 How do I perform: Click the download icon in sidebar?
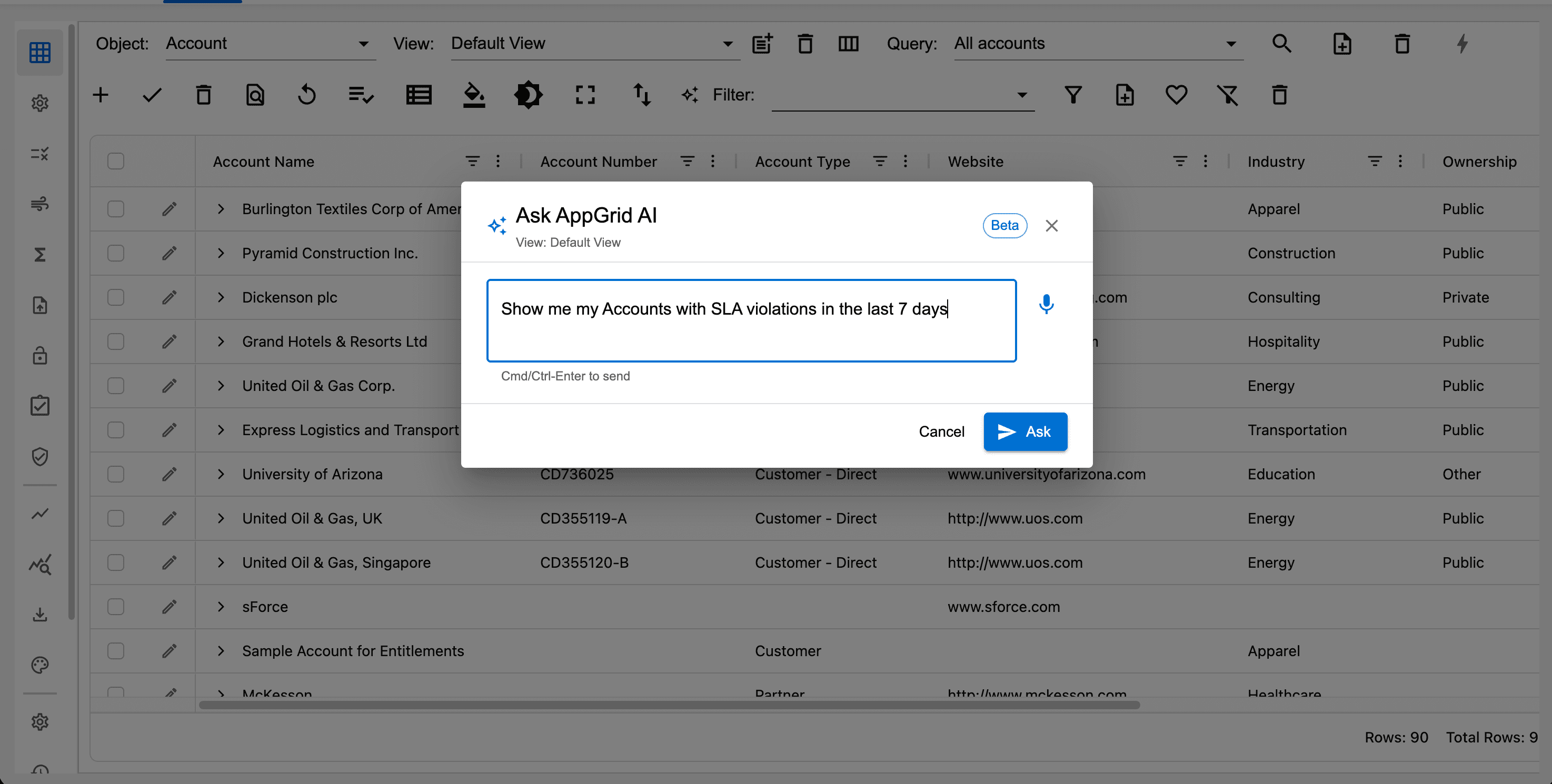[40, 614]
